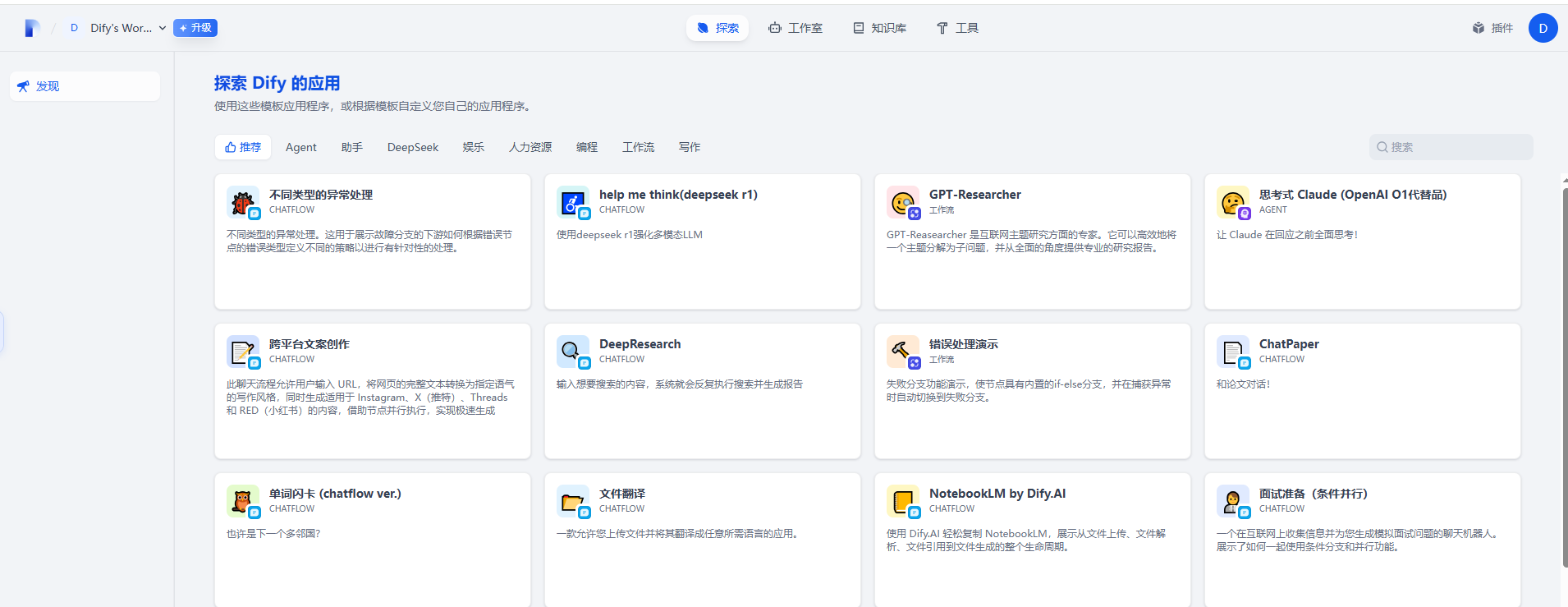Filter apps by 助手 category
Screen dimensions: 1568x607
(x=352, y=147)
